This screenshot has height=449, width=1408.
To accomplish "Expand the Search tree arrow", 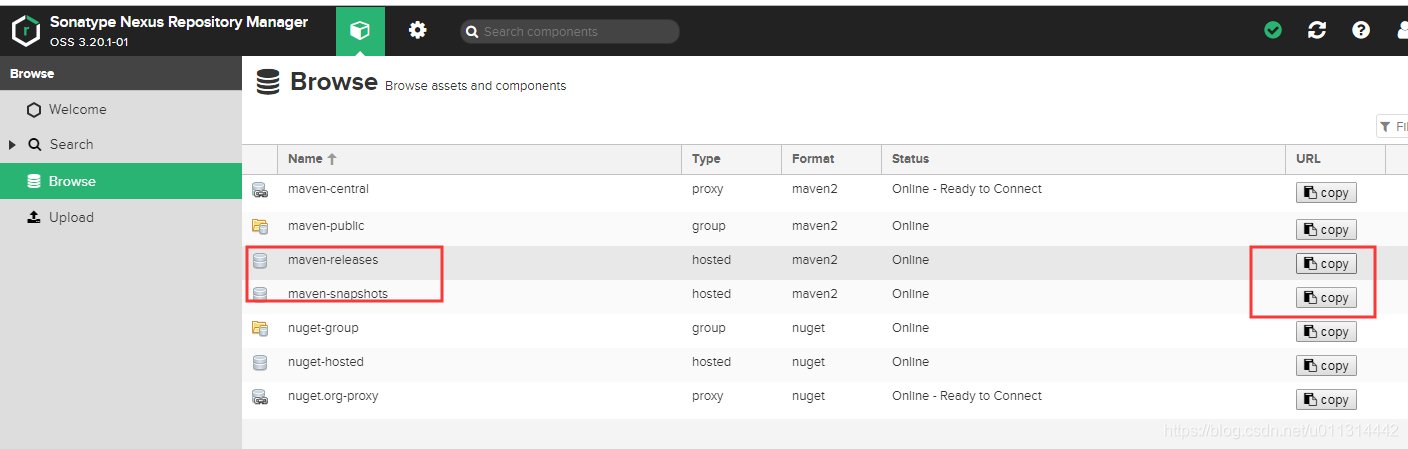I will (x=12, y=145).
